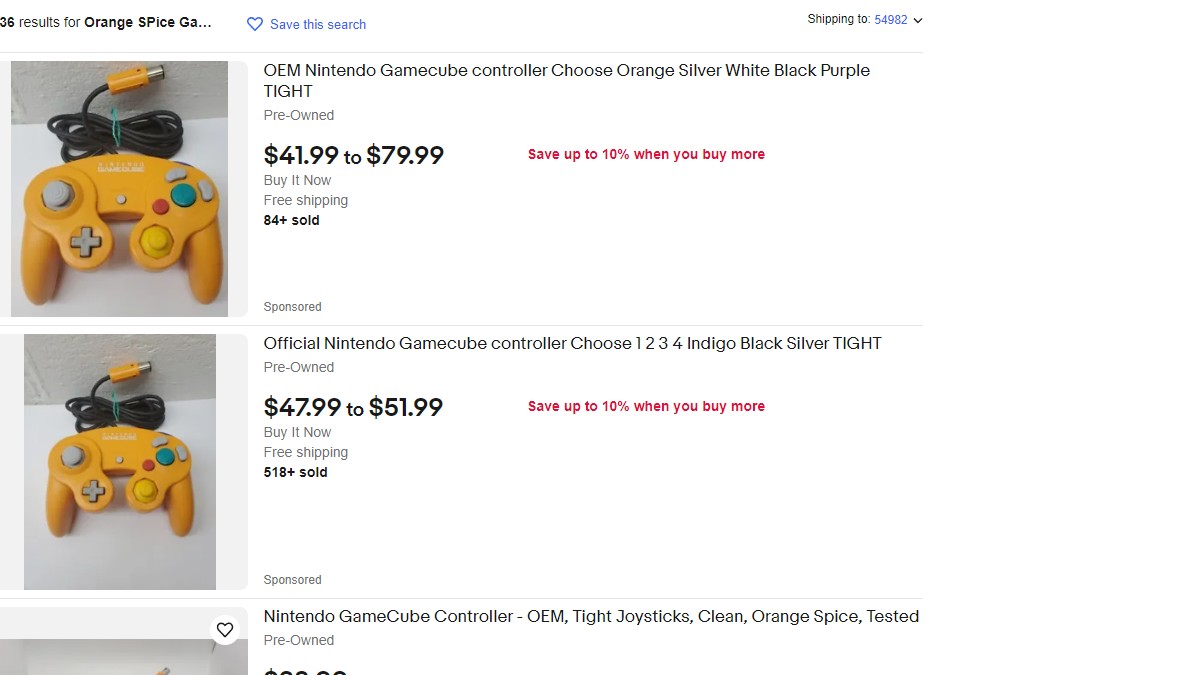Viewport: 1200px width, 675px height.
Task: Click the $47.99 to $51.99 price
Action: 353,407
